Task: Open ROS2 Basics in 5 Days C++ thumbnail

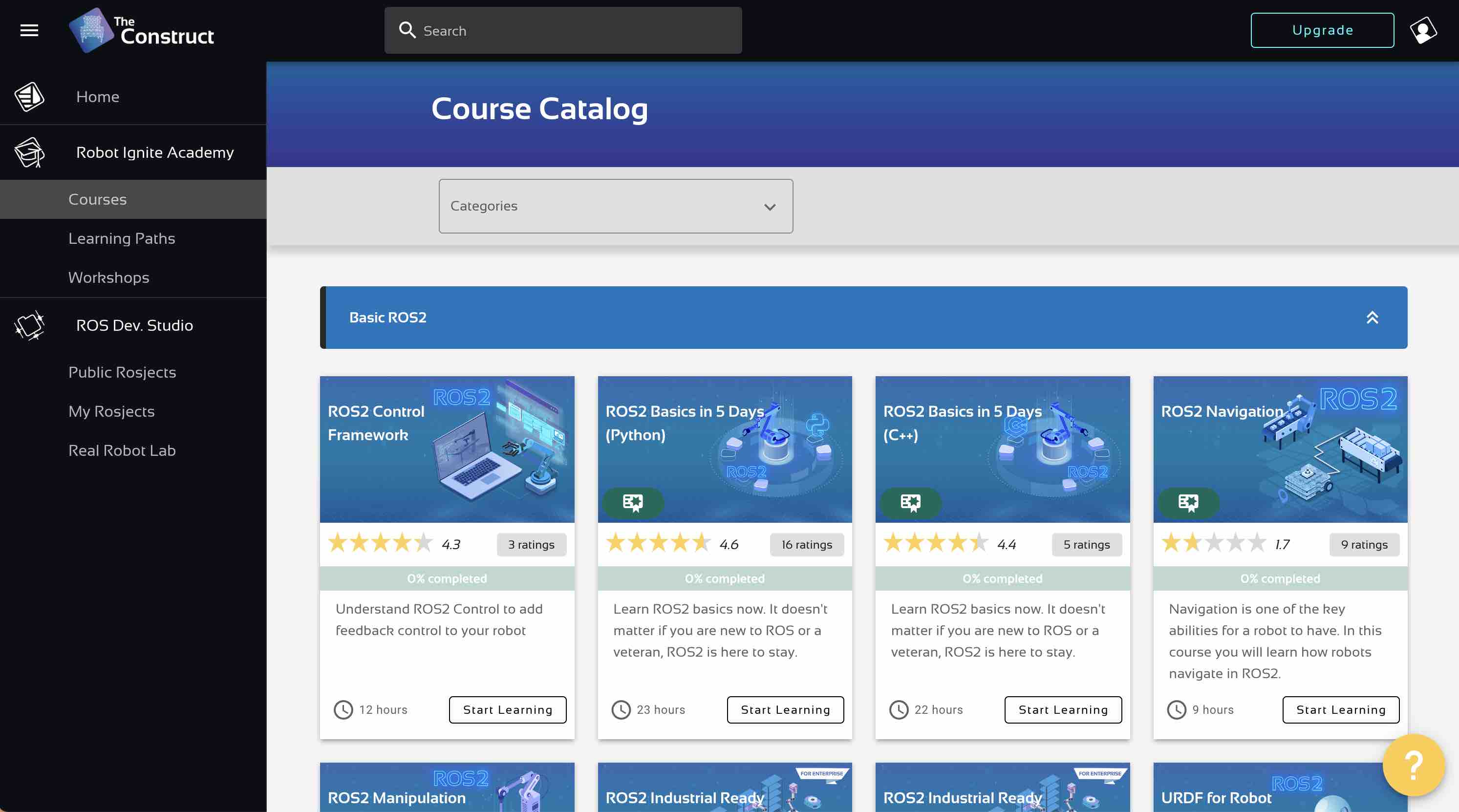Action: pyautogui.click(x=1003, y=449)
